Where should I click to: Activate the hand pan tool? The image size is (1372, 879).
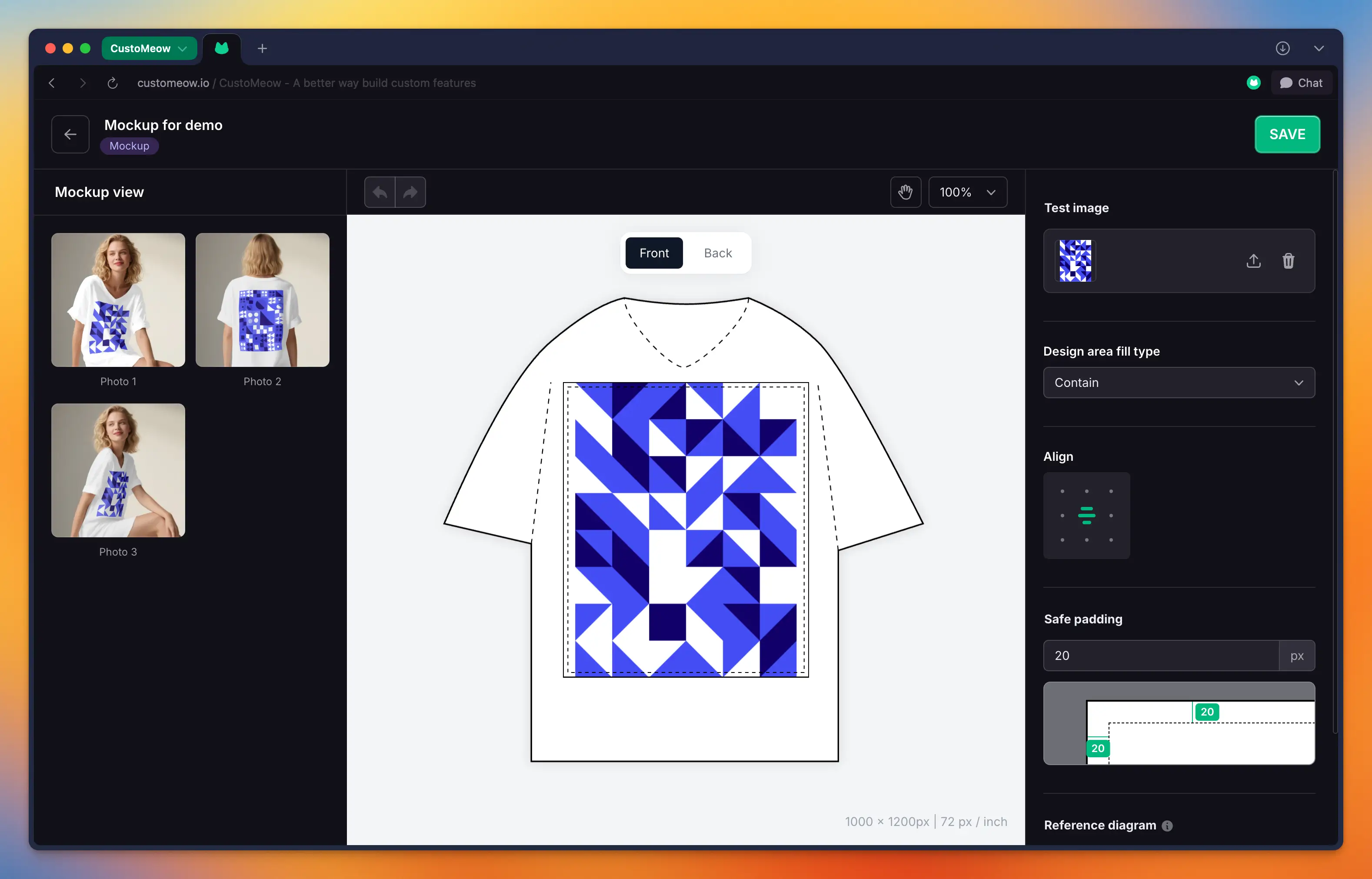905,192
